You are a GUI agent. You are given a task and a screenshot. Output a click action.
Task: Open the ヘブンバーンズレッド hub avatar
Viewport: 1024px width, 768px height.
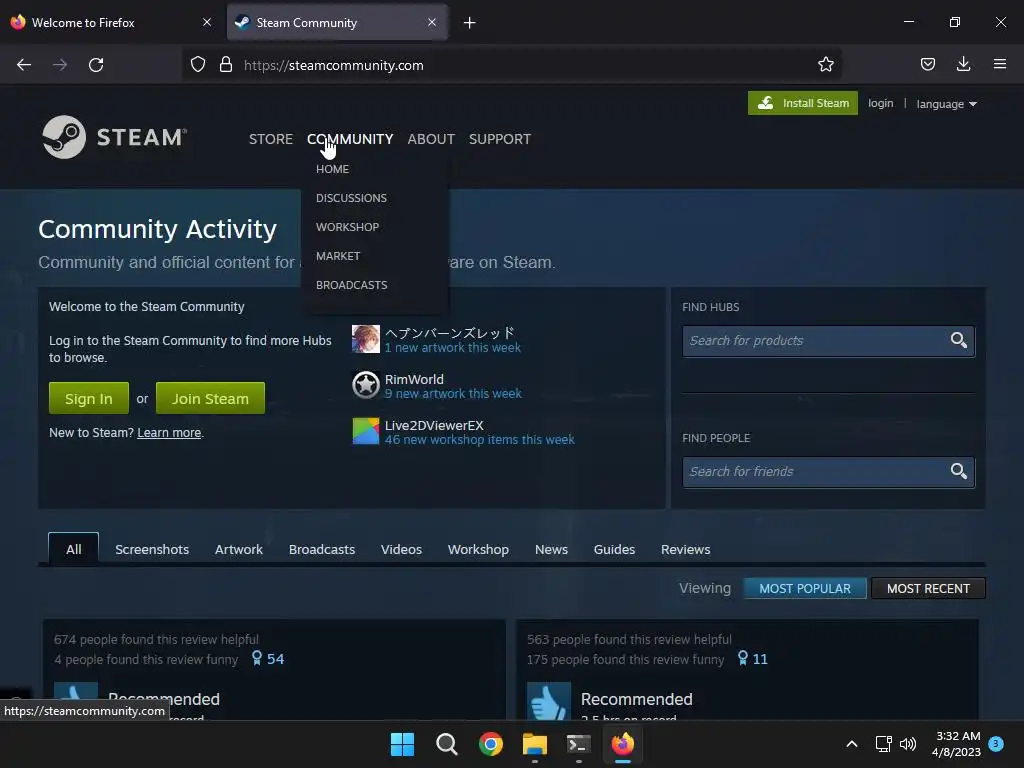click(366, 339)
